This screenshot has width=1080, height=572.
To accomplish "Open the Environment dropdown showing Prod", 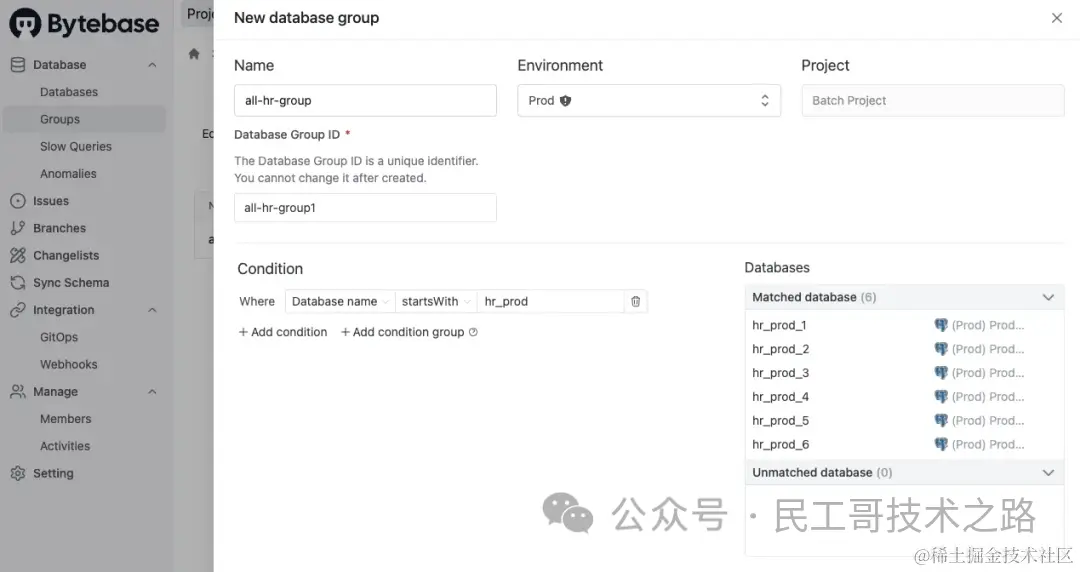I will (x=648, y=101).
